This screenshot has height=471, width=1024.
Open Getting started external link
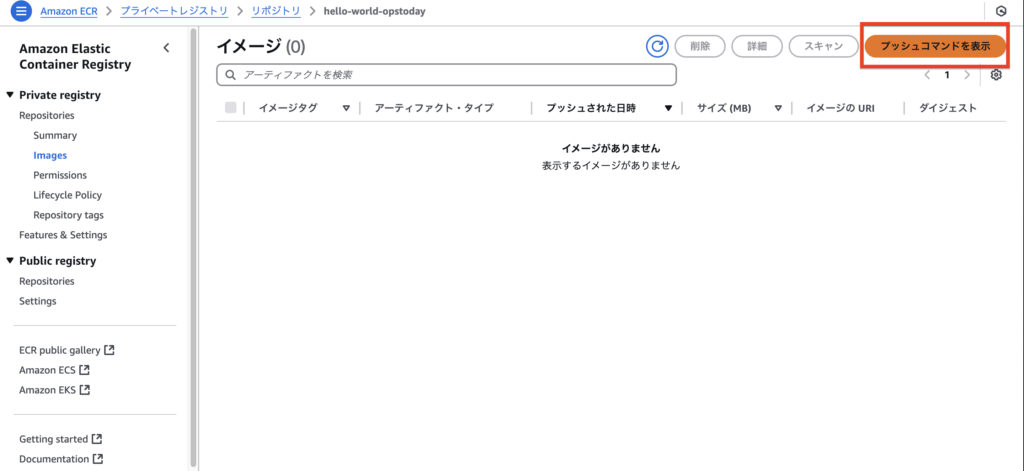(61, 438)
